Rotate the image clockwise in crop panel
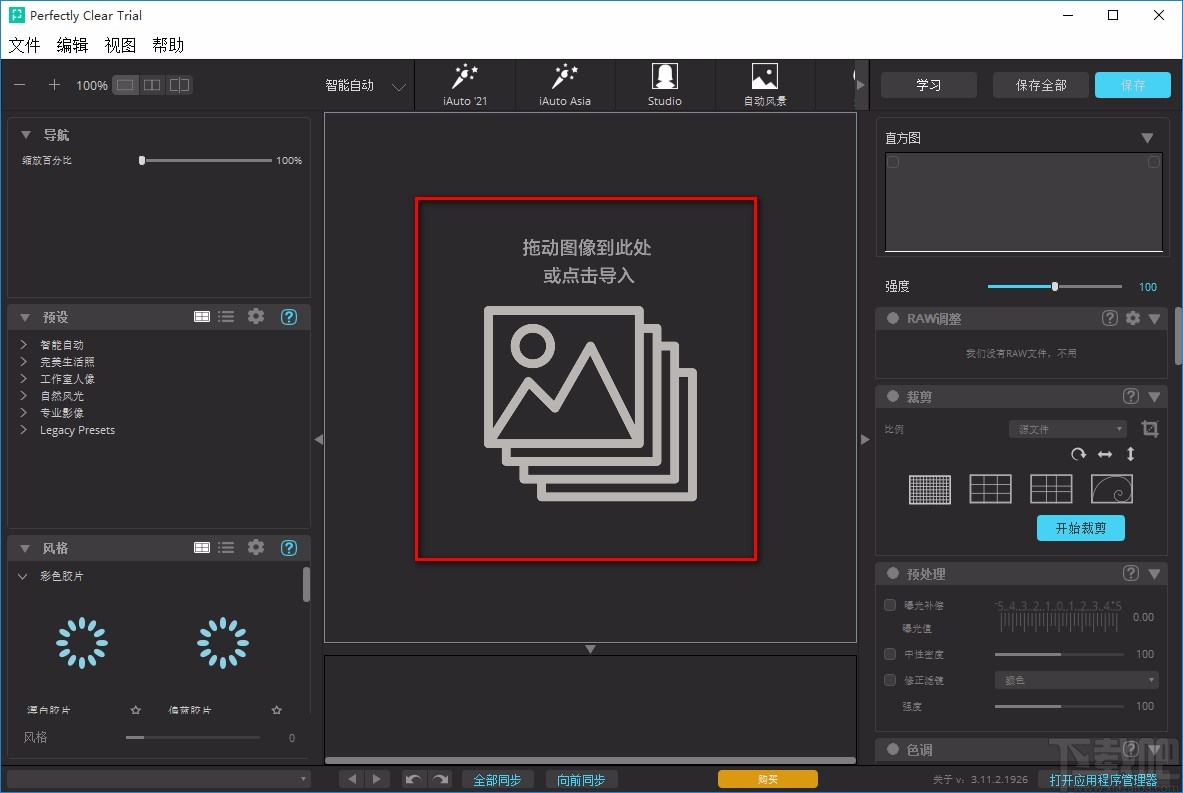 [1078, 454]
